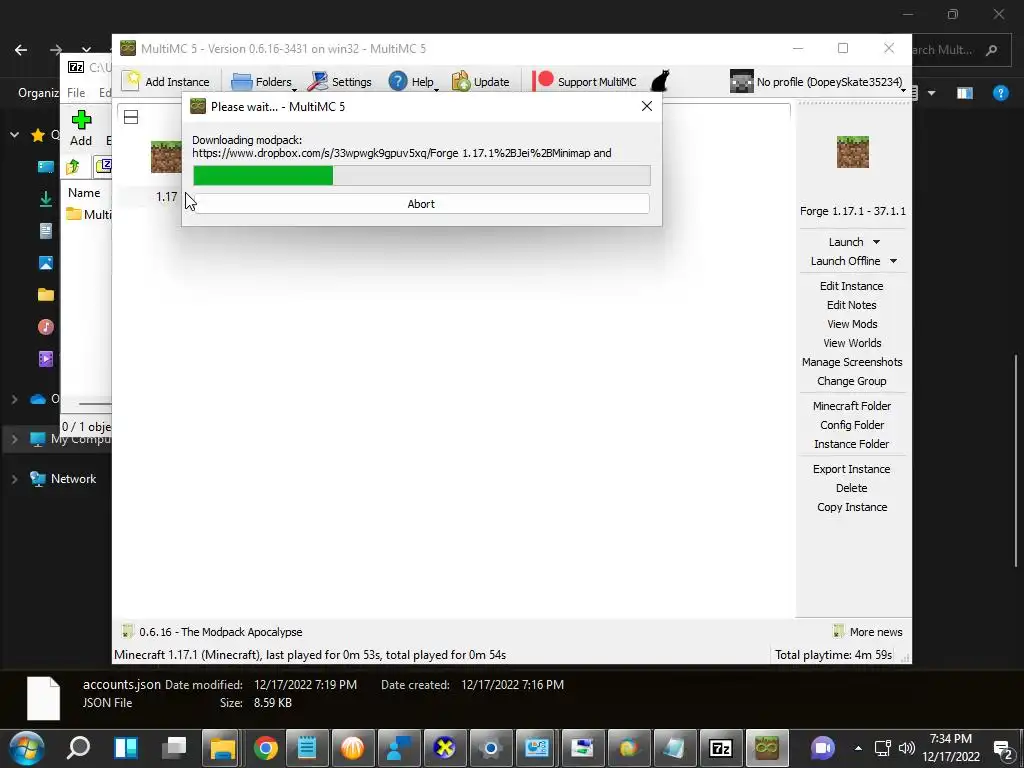1024x768 pixels.
Task: Click Delete in instance panel
Action: tap(852, 488)
